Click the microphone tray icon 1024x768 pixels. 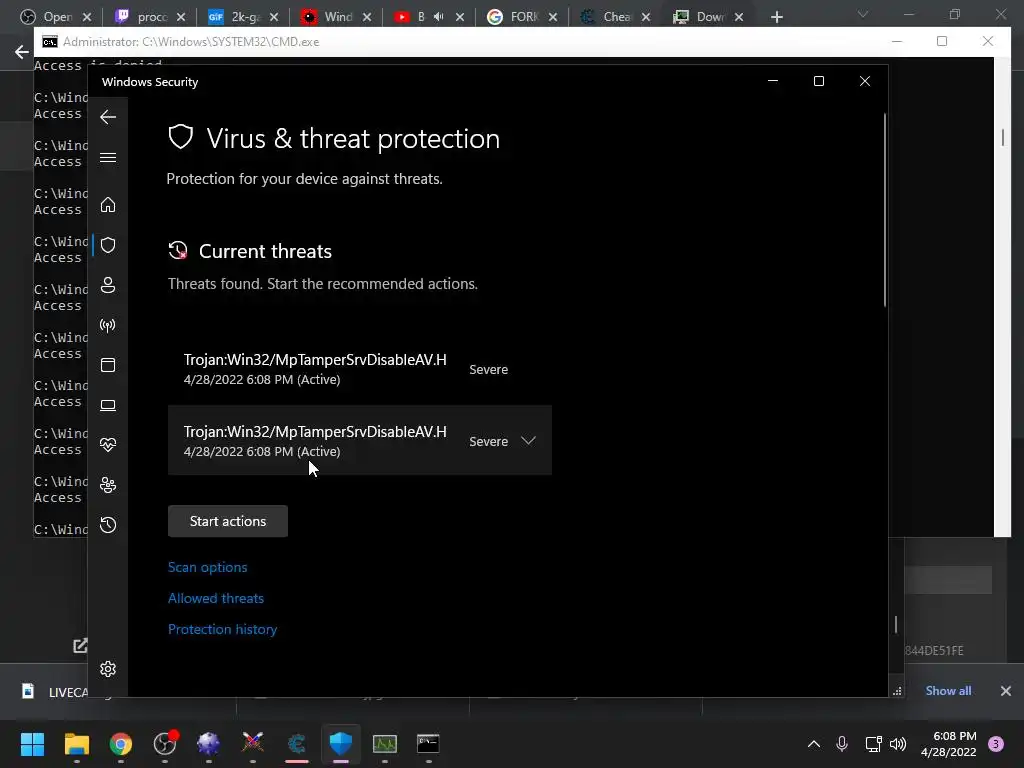pos(842,744)
